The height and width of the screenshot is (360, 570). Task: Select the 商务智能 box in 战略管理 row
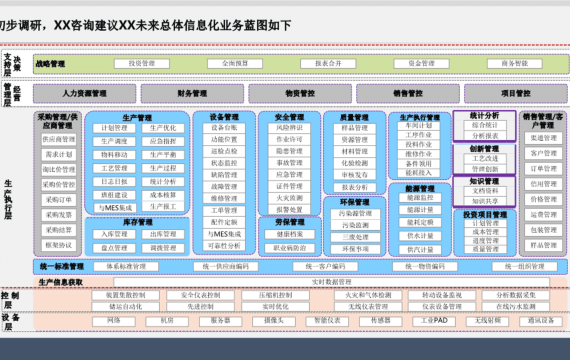(515, 64)
